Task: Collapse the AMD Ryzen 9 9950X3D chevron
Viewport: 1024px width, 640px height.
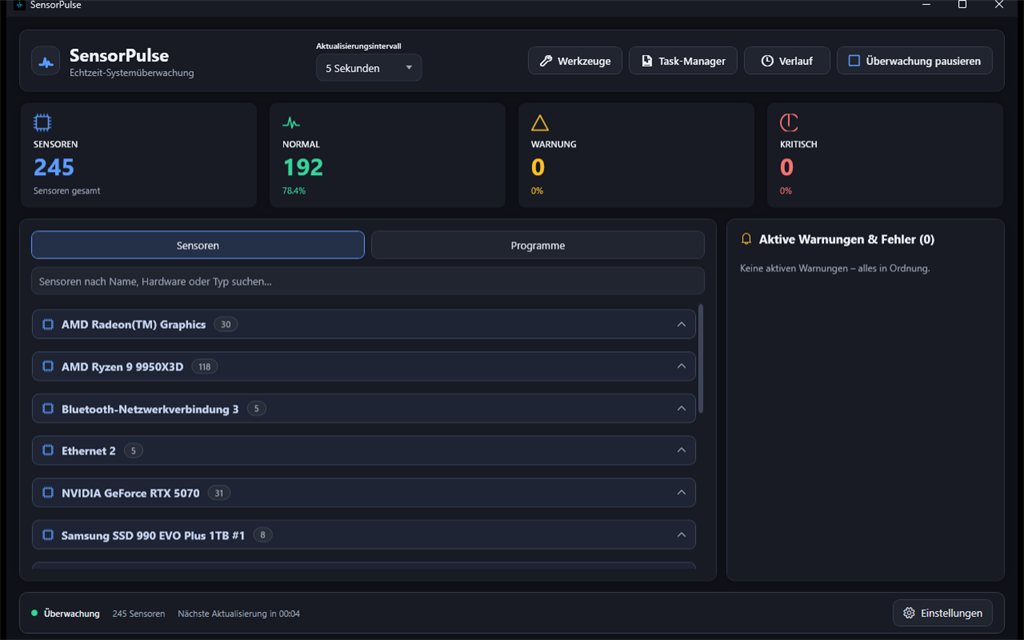Action: pyautogui.click(x=681, y=366)
